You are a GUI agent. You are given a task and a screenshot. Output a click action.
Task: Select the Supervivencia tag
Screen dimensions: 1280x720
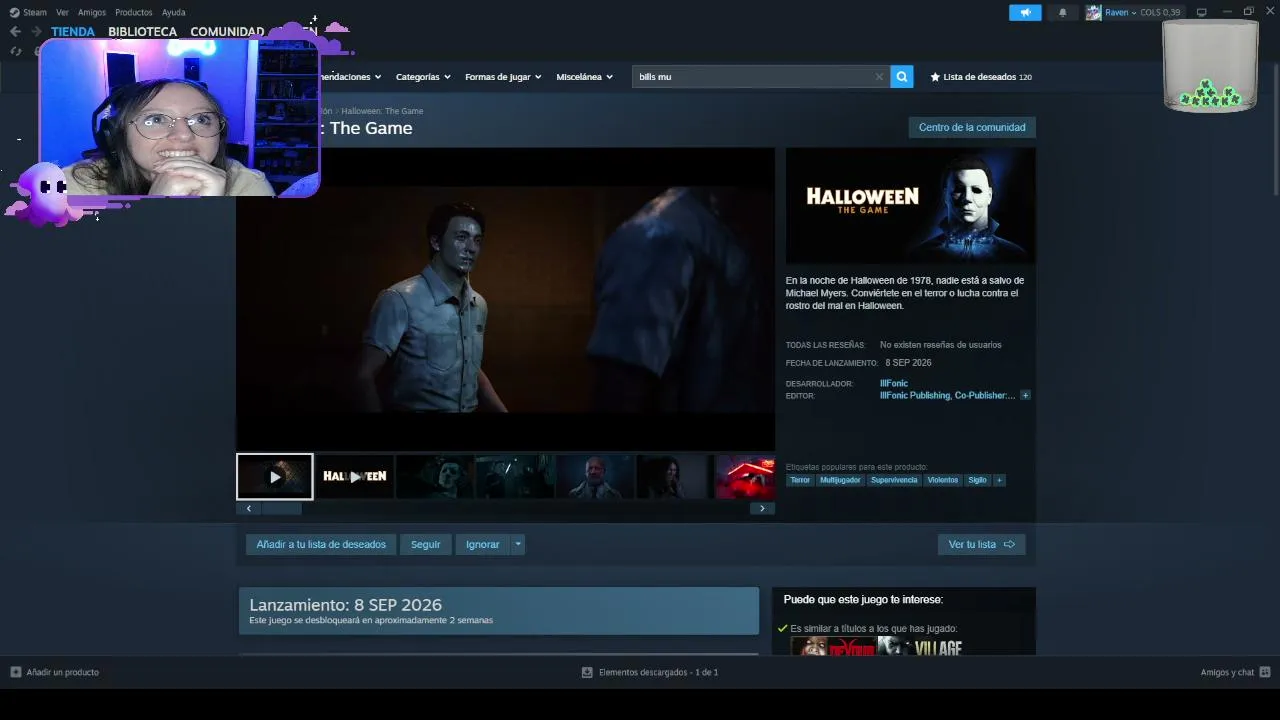[x=894, y=480]
